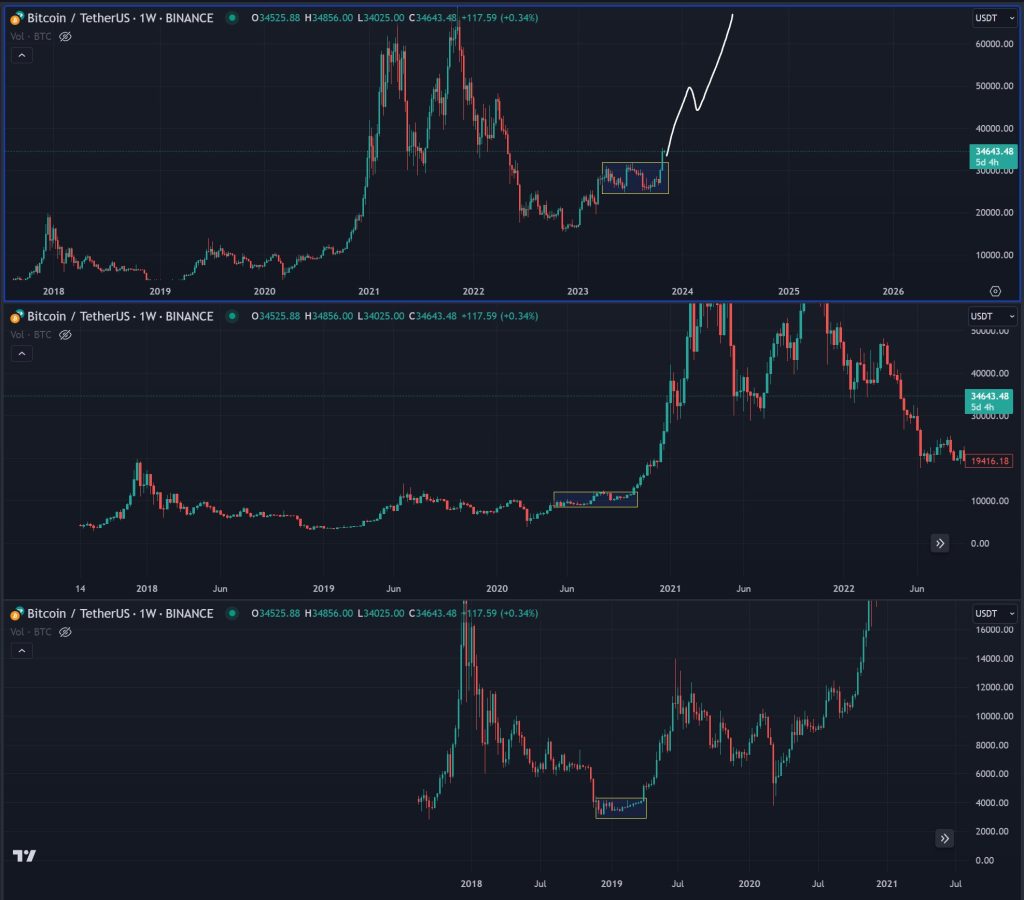1024x900 pixels.
Task: Select the Bitcoin icon on the middle chart header
Action: pos(16,316)
